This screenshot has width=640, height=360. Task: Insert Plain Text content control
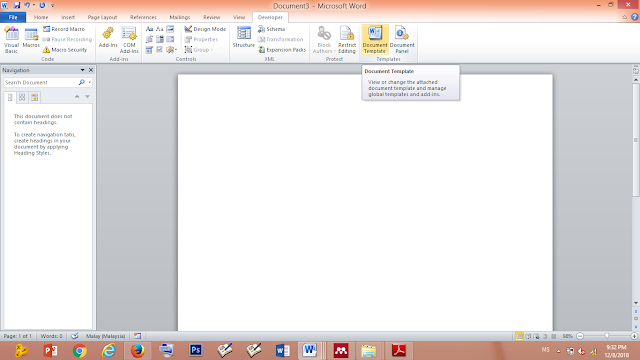pos(160,29)
